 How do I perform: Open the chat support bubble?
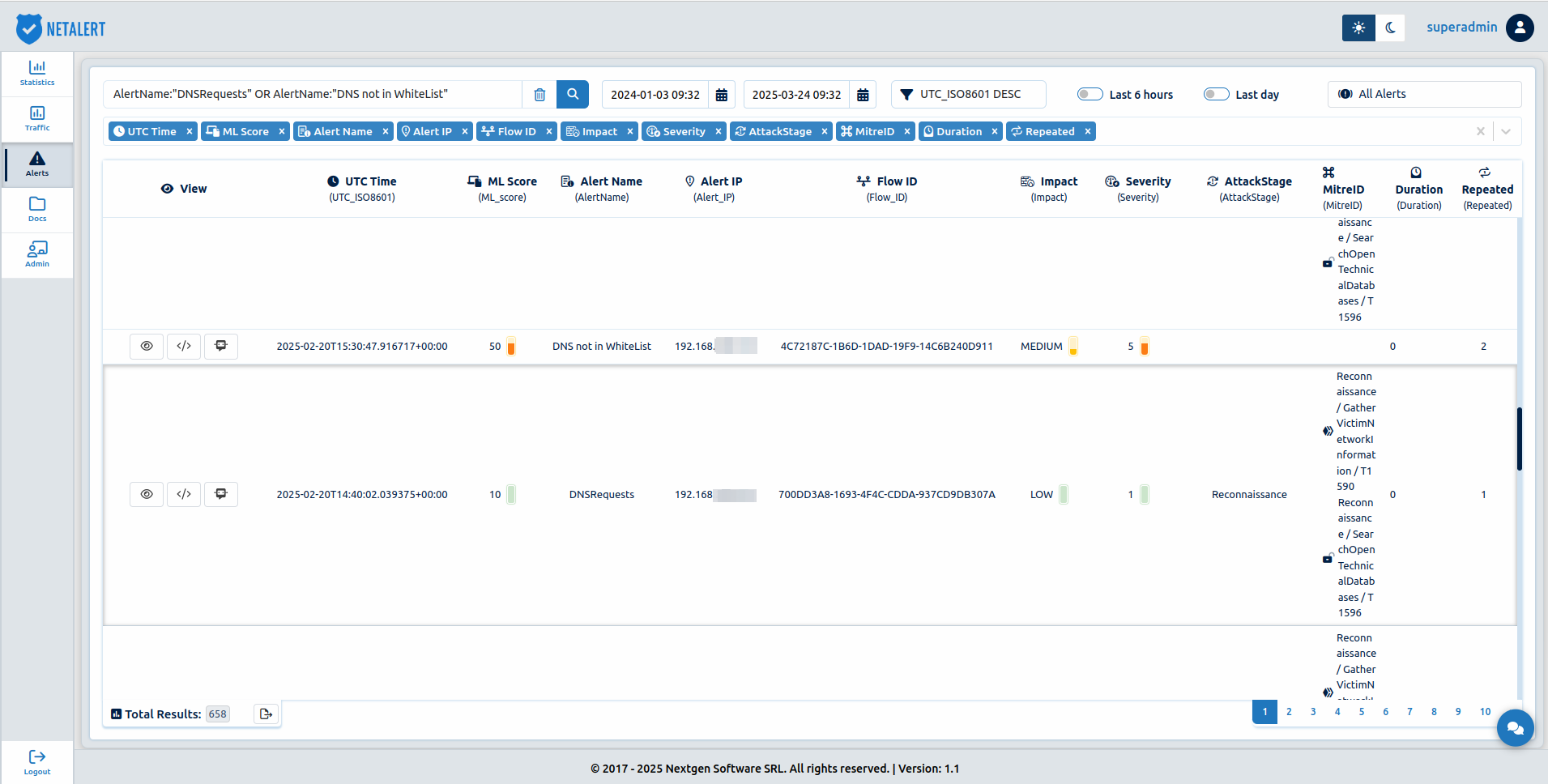(1516, 728)
